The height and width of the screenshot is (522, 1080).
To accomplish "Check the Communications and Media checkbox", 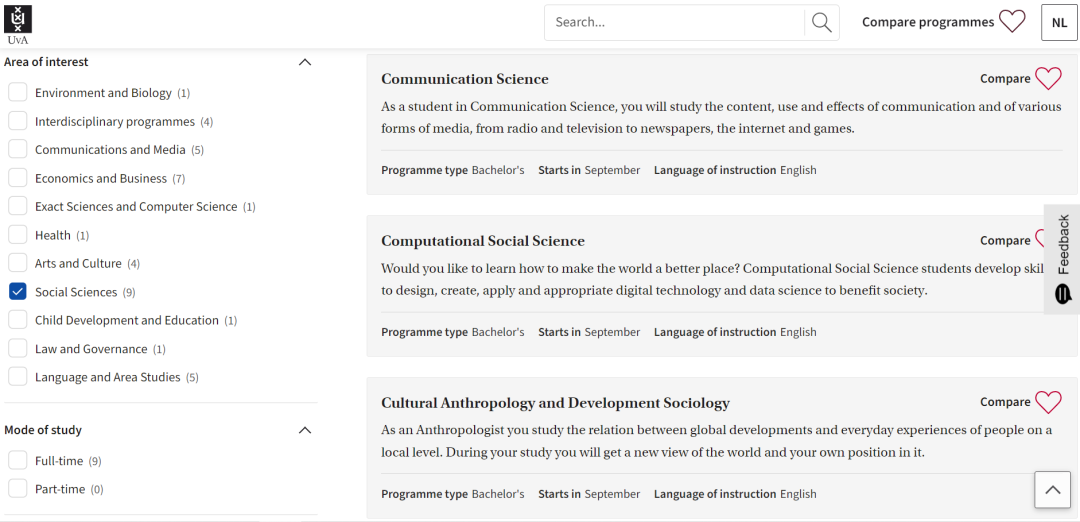I will point(18,149).
